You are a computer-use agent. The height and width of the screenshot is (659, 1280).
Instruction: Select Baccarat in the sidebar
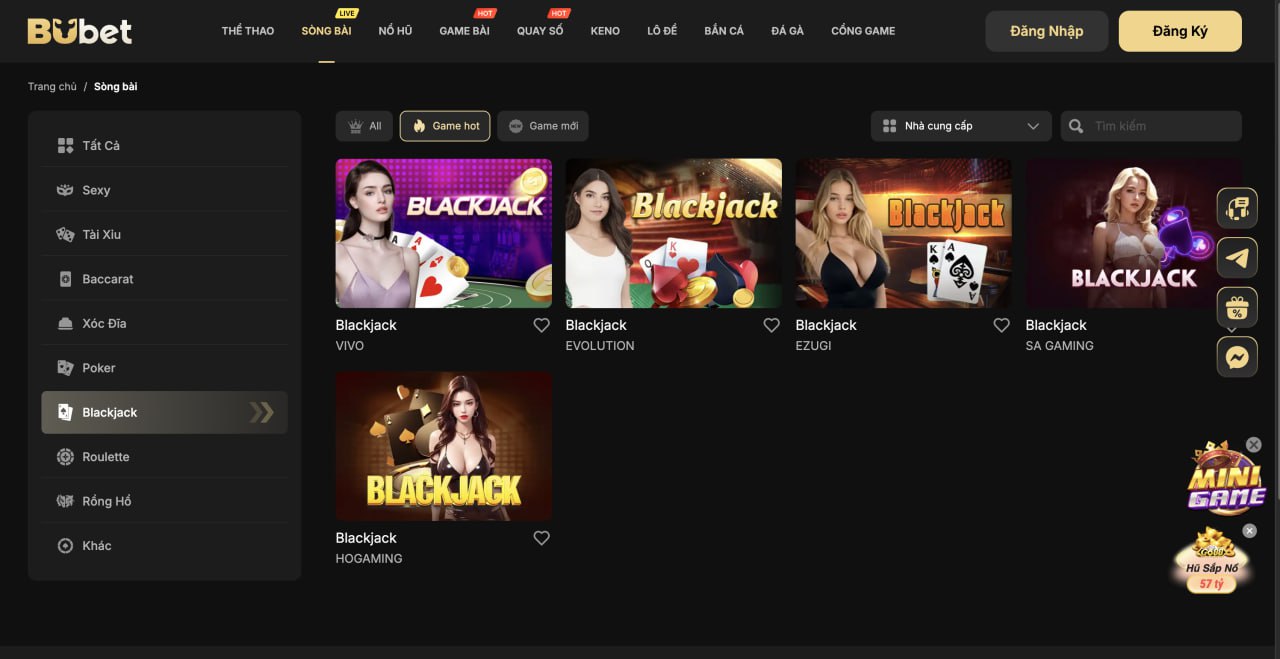click(x=108, y=279)
